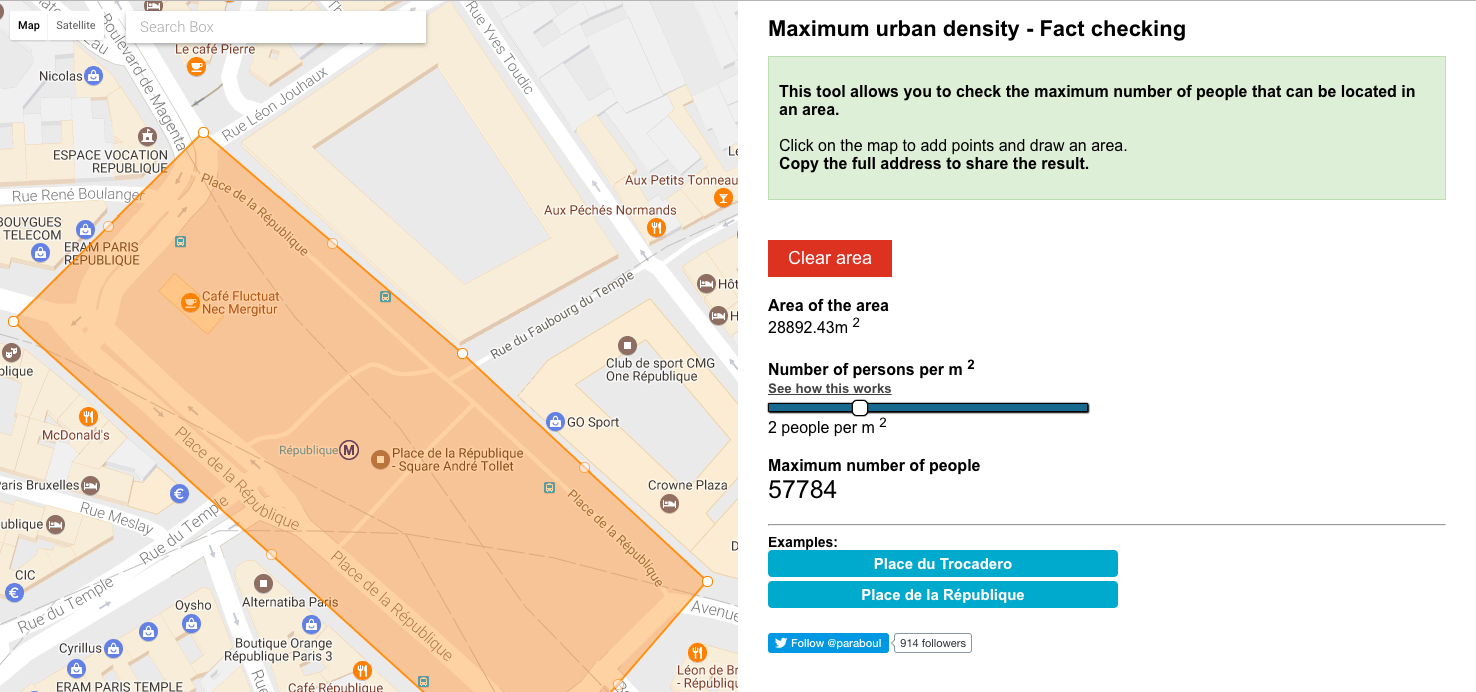Viewport: 1476px width, 692px height.
Task: Select the Map view tab
Action: [29, 25]
